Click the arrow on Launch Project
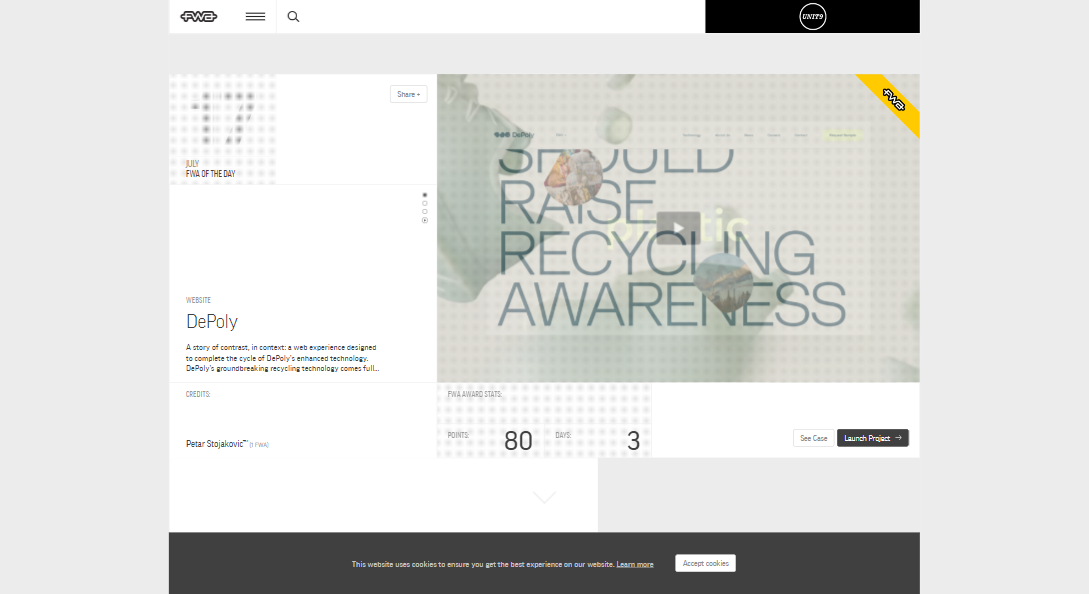The width and height of the screenshot is (1089, 594). coord(899,438)
